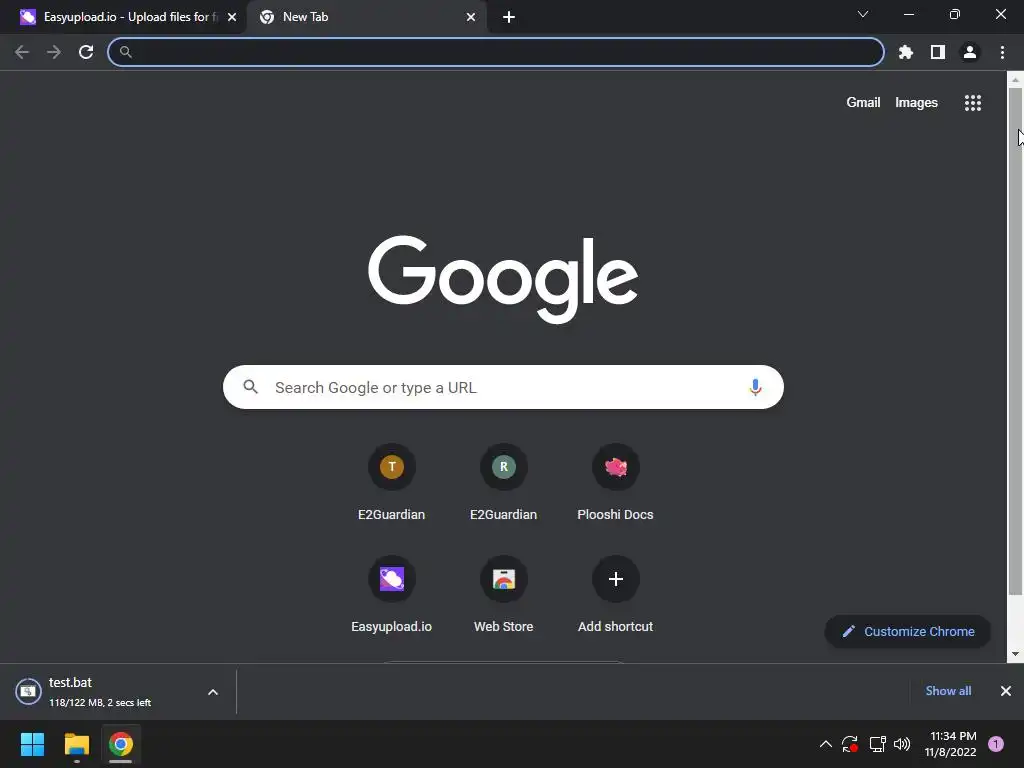This screenshot has height=768, width=1024.
Task: Expand test.bat download options chevron
Action: pyautogui.click(x=213, y=692)
